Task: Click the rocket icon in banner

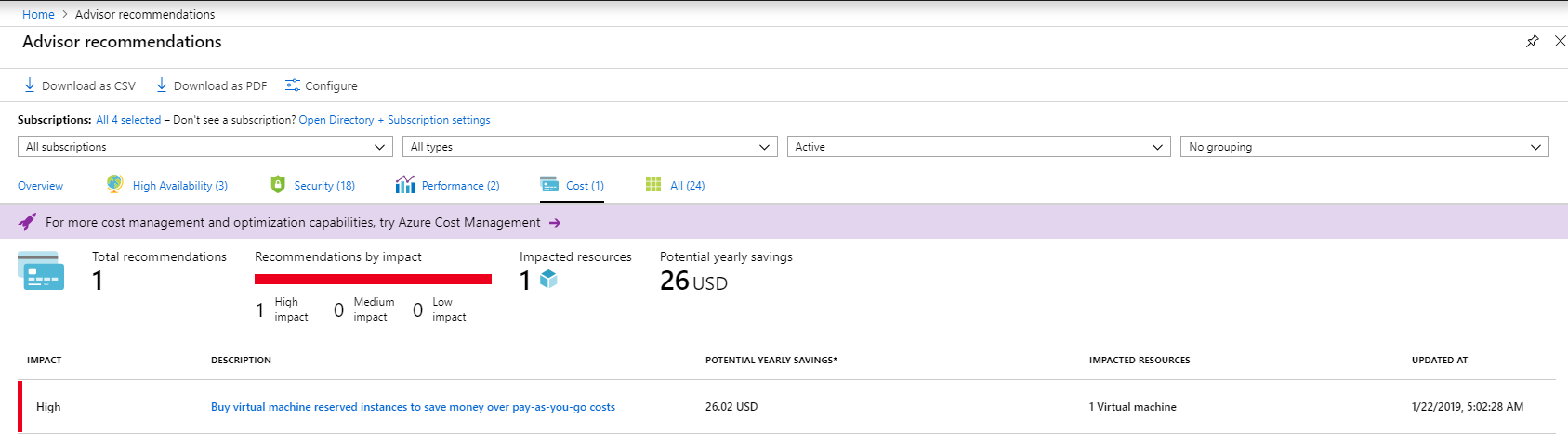Action: (28, 222)
